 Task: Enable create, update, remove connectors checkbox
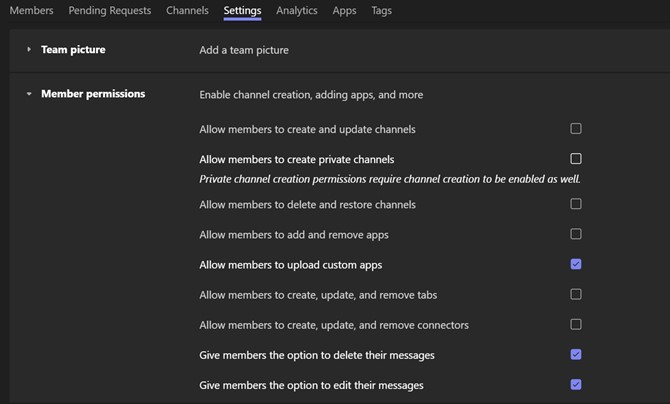(x=576, y=324)
